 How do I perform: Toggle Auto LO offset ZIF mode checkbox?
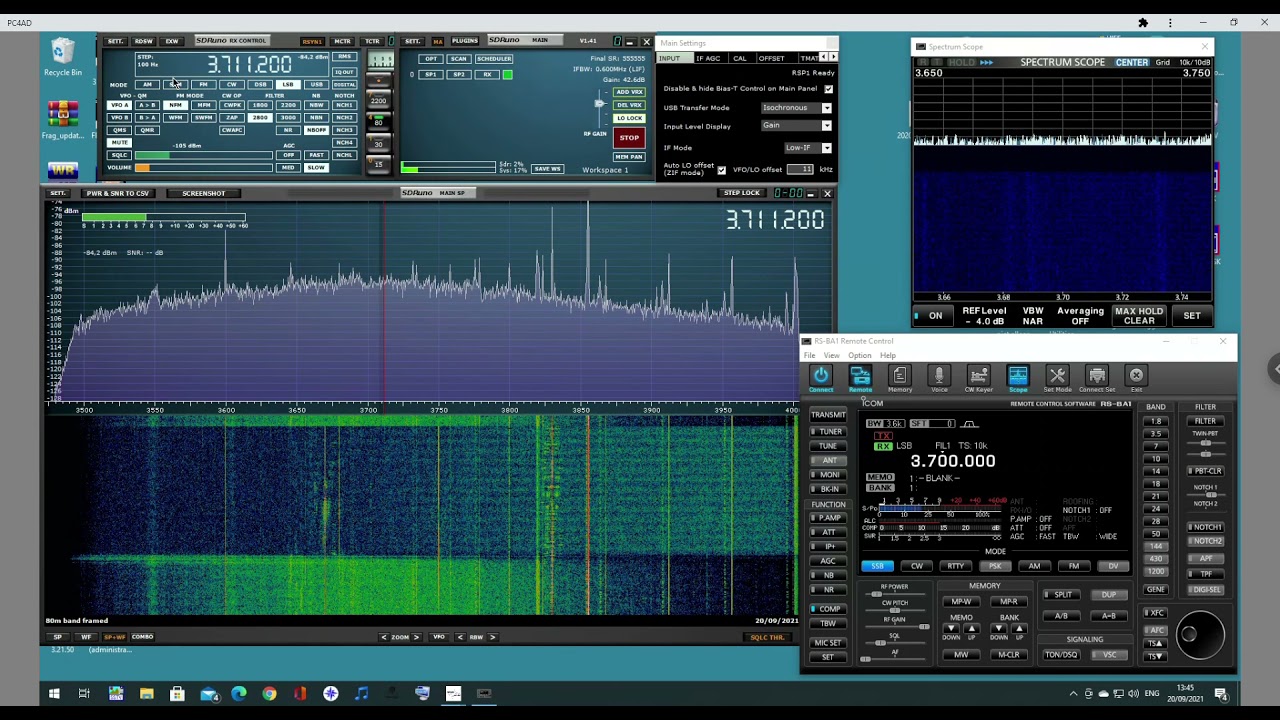[721, 170]
